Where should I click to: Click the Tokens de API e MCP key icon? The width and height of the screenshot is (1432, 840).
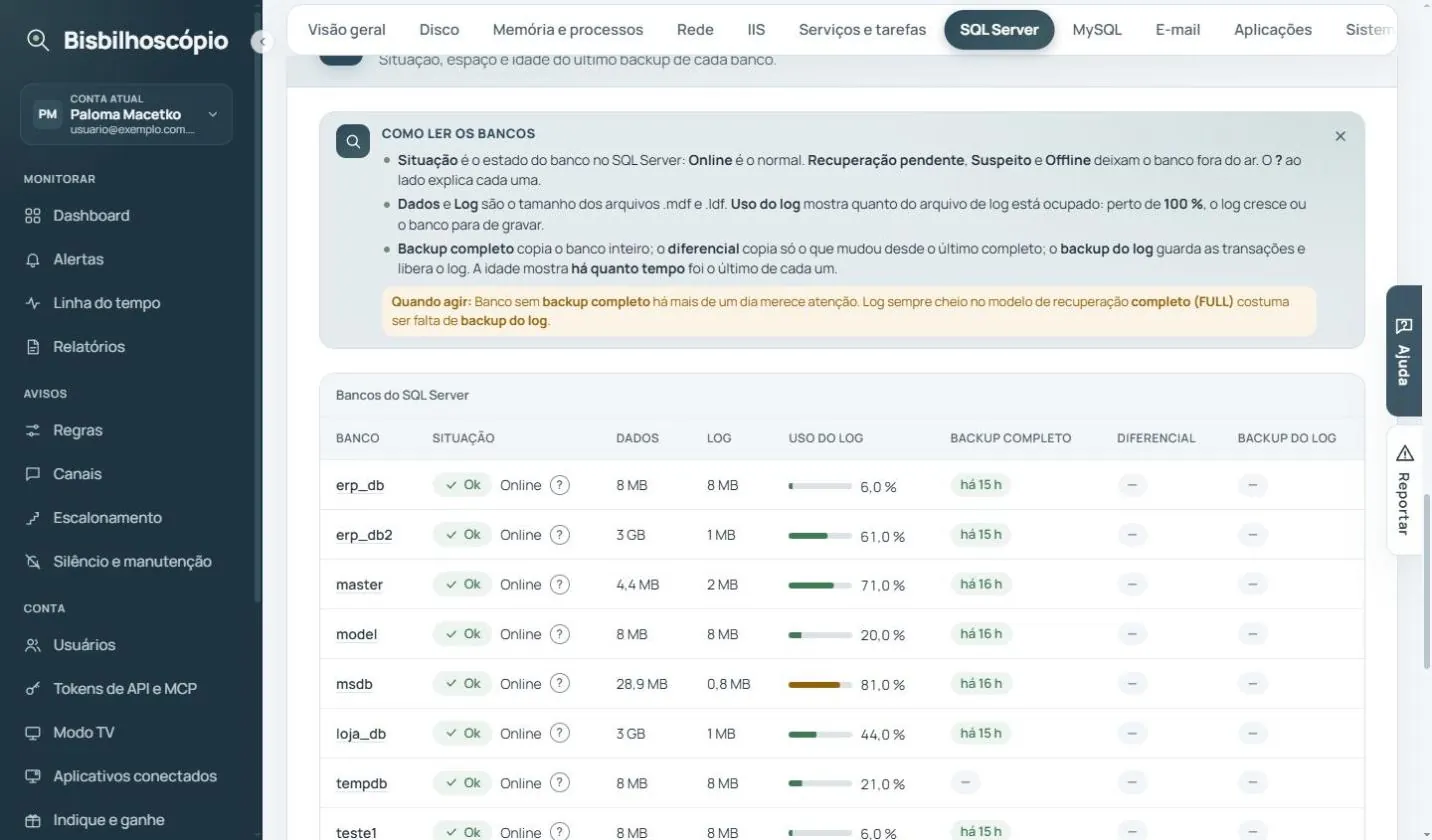click(x=33, y=689)
